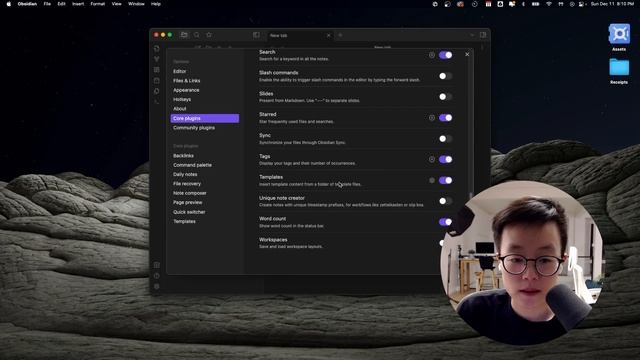Open the Hotkeys settings section
This screenshot has height=360, width=640.
coord(205,100)
